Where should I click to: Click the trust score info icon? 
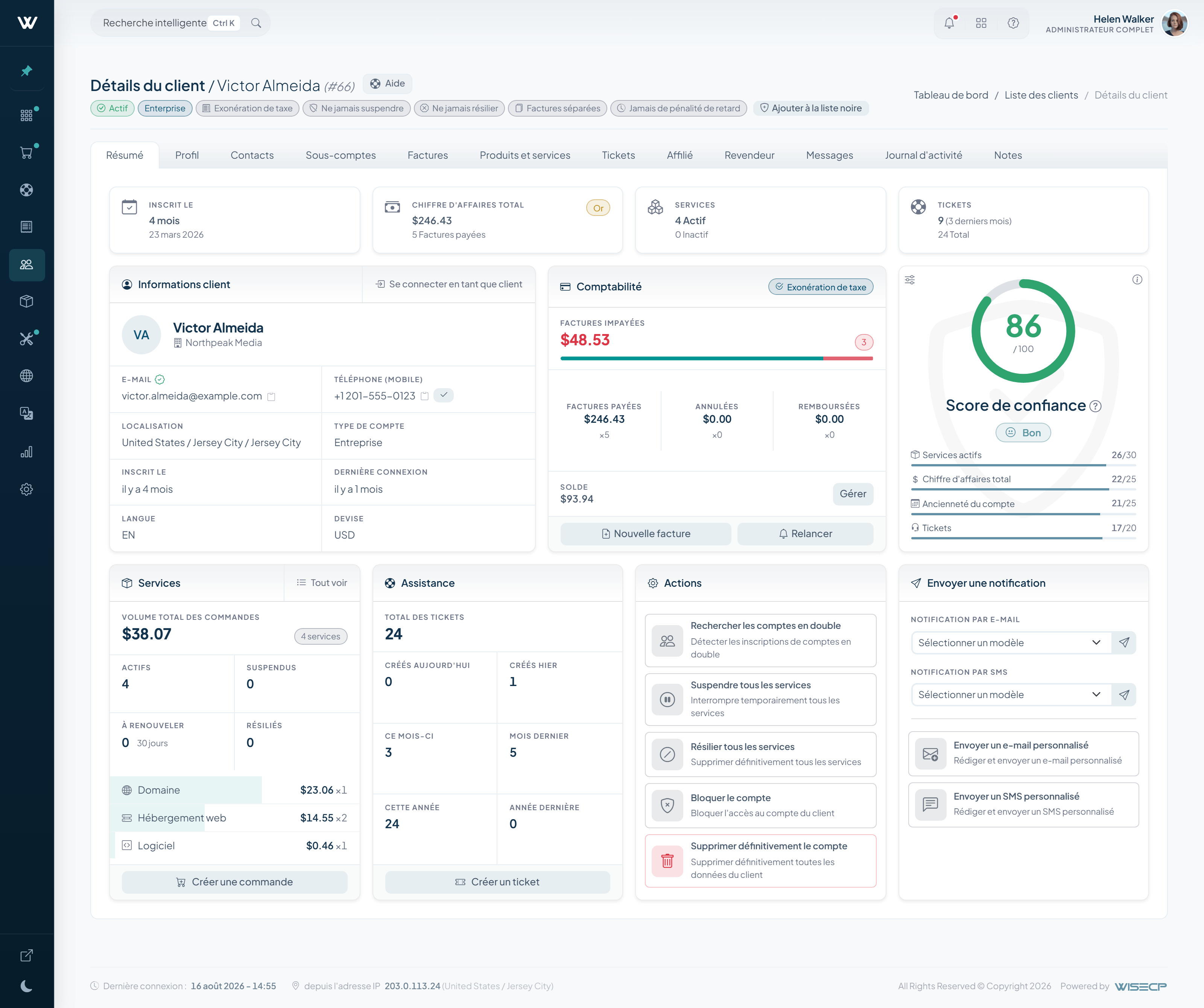pyautogui.click(x=1137, y=280)
